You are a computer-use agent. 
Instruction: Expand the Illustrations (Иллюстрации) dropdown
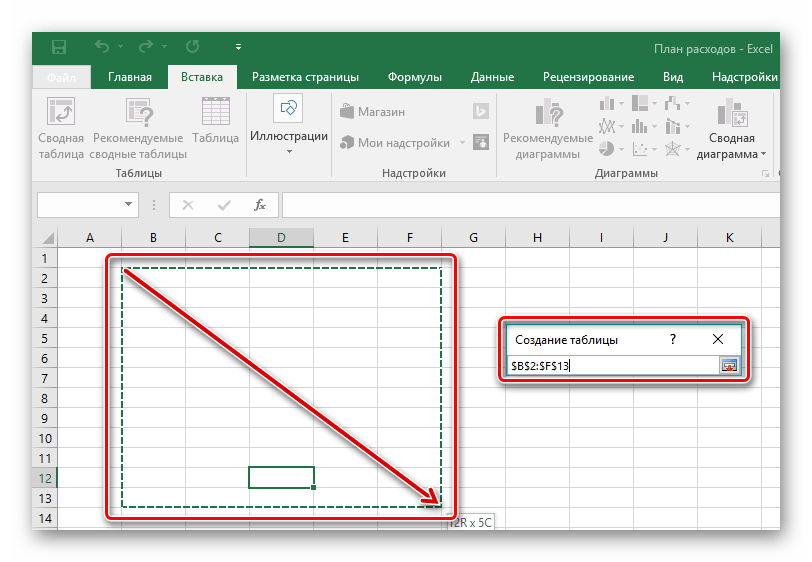point(289,152)
